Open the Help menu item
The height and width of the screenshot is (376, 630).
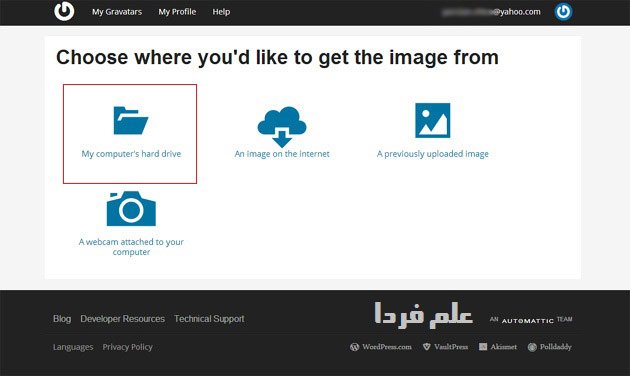(221, 12)
